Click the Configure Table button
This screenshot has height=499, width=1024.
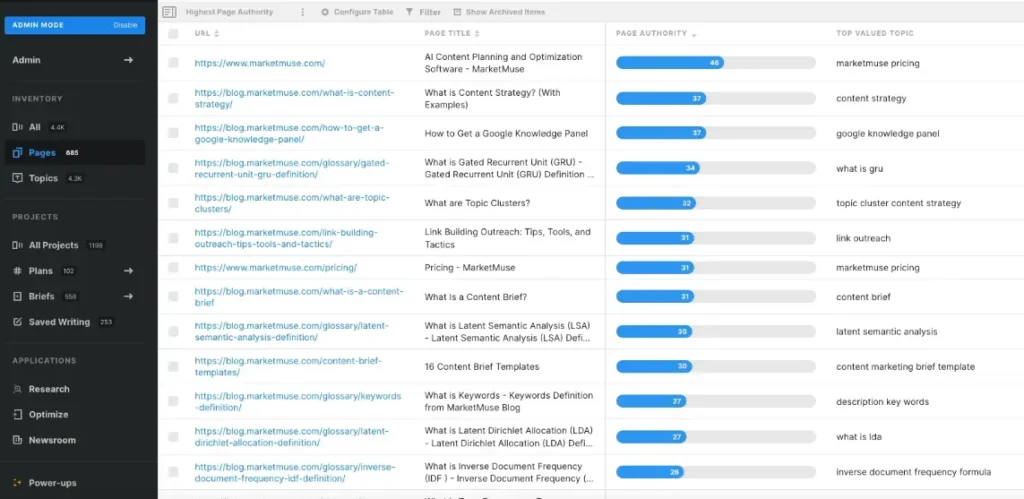(x=357, y=12)
